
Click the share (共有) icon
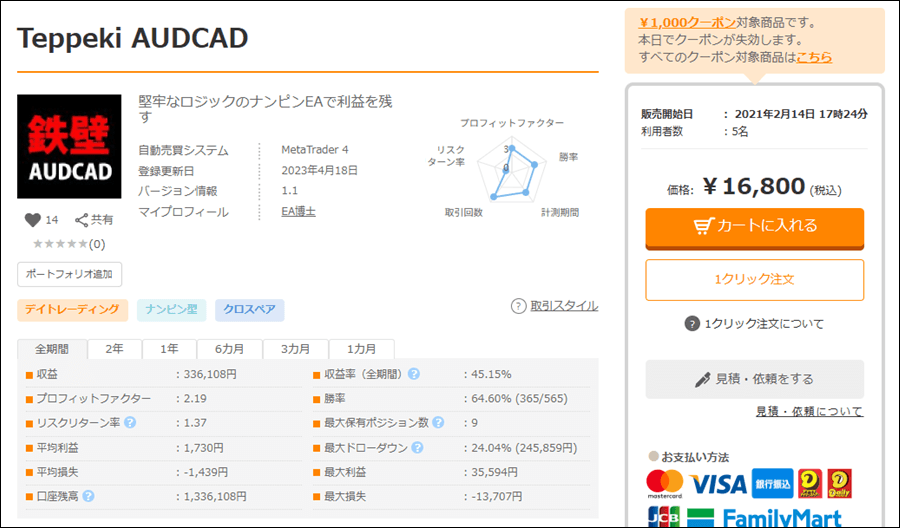click(x=82, y=220)
